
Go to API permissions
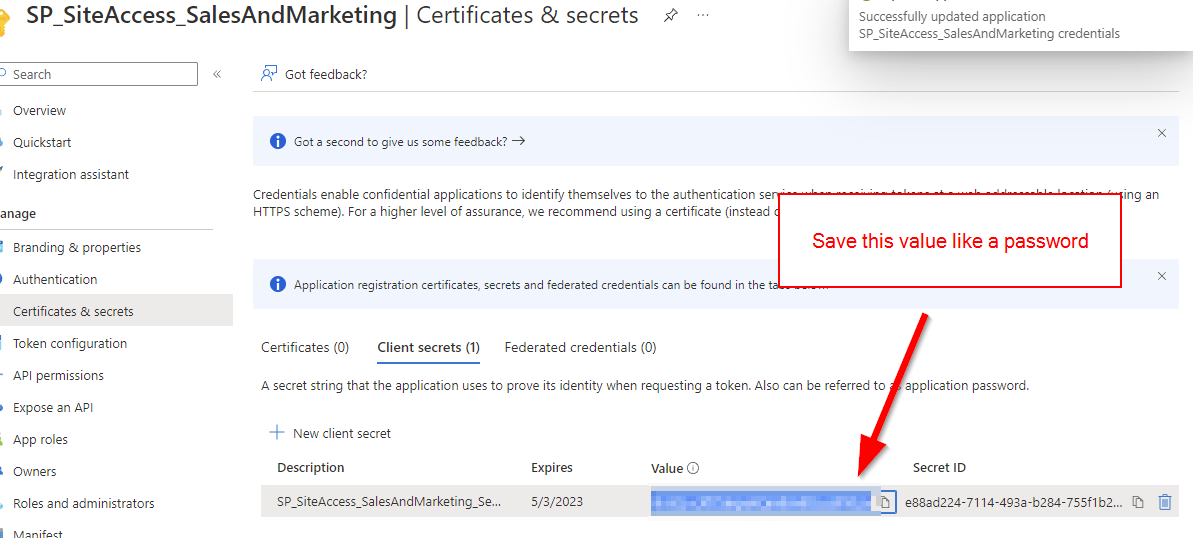pyautogui.click(x=58, y=375)
